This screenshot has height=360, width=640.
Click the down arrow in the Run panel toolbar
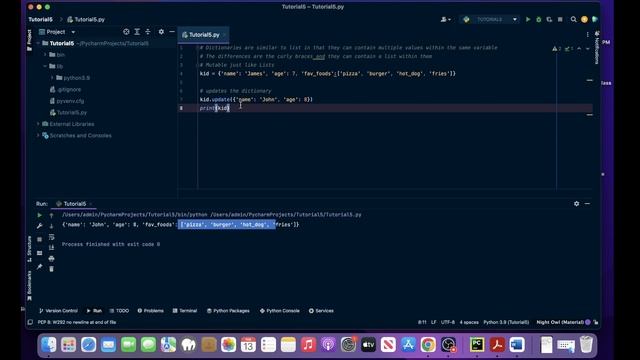51,226
